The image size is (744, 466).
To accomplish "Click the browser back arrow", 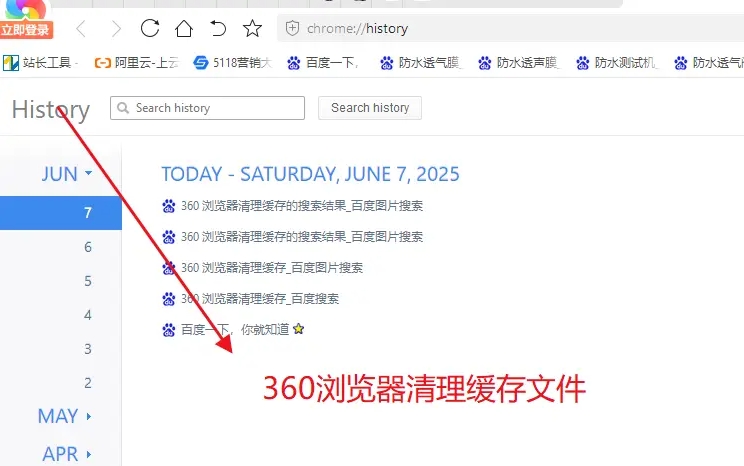I will pyautogui.click(x=81, y=29).
